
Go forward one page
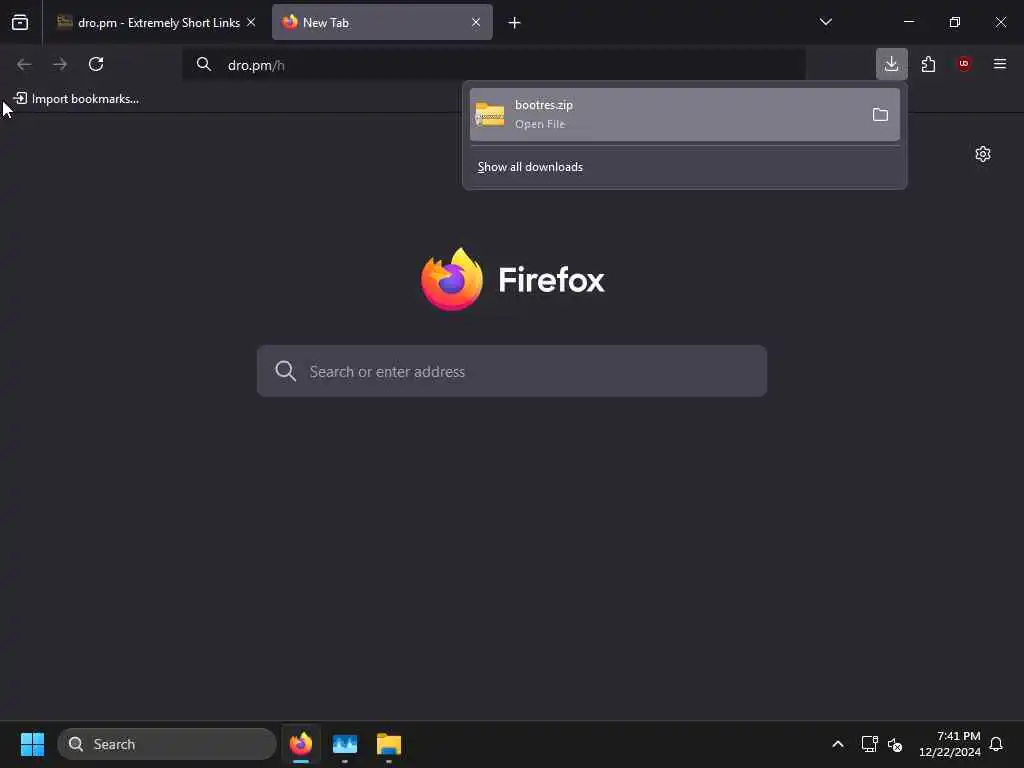(x=60, y=64)
